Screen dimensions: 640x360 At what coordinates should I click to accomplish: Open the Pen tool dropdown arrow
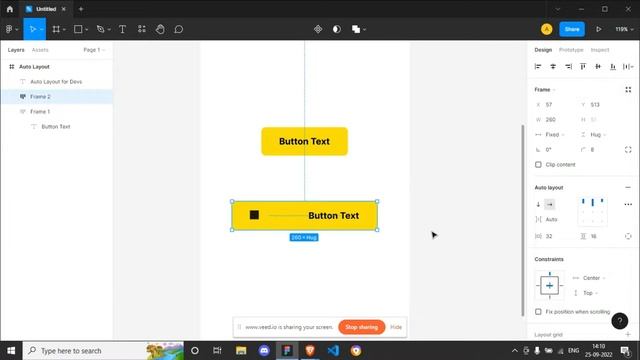click(109, 30)
